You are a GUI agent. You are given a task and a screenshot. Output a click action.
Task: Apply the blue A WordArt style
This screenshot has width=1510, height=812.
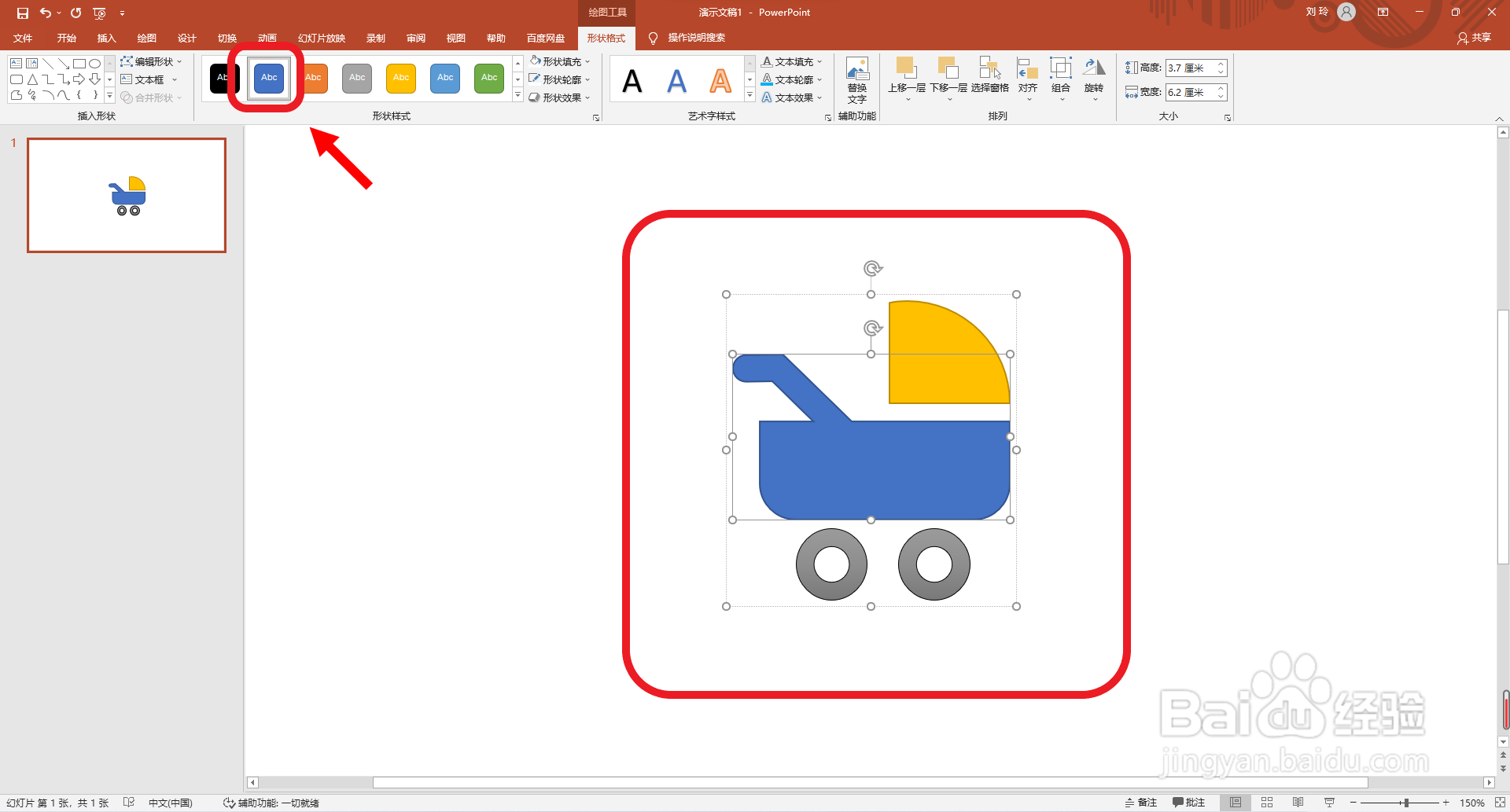676,81
